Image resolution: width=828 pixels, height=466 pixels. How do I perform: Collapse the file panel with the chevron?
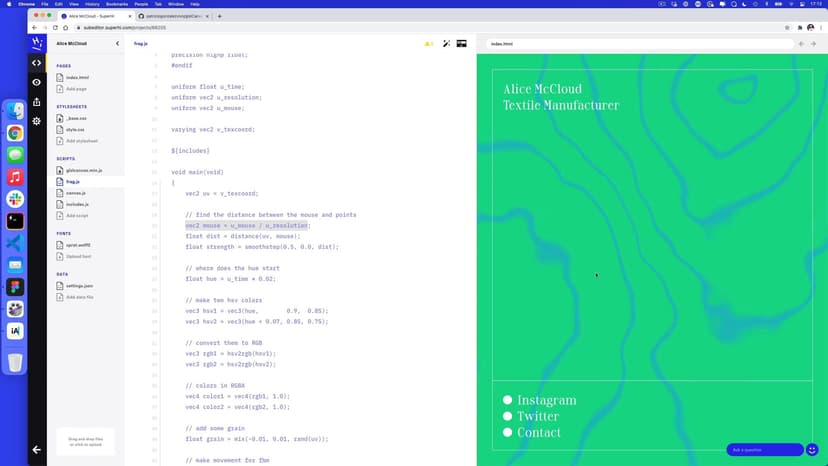[x=117, y=44]
